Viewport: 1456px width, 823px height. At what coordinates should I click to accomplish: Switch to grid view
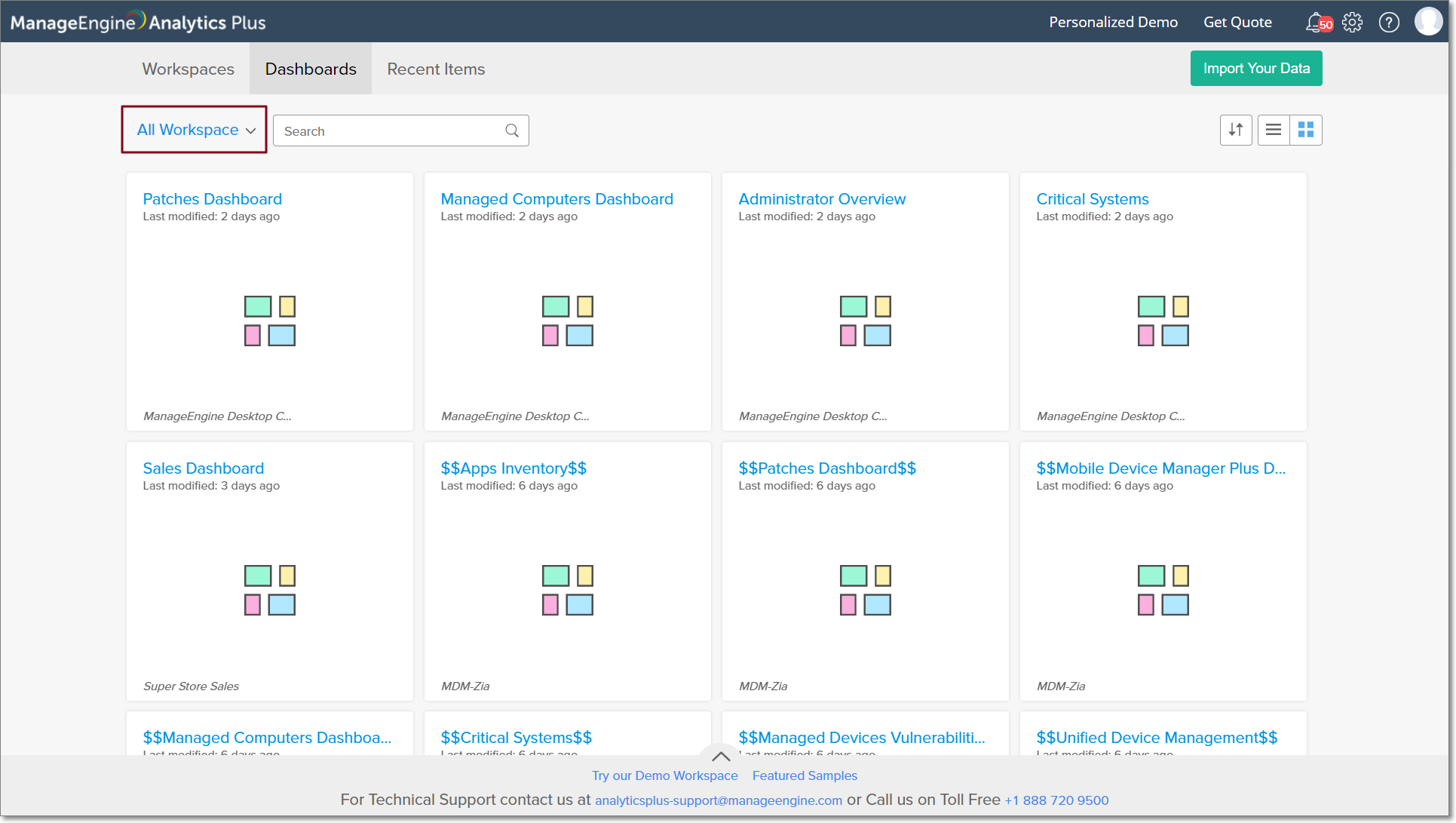tap(1306, 130)
